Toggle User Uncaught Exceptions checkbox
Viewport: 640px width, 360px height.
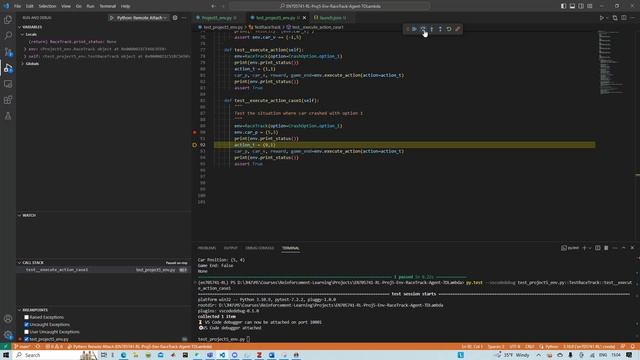pyautogui.click(x=27, y=332)
